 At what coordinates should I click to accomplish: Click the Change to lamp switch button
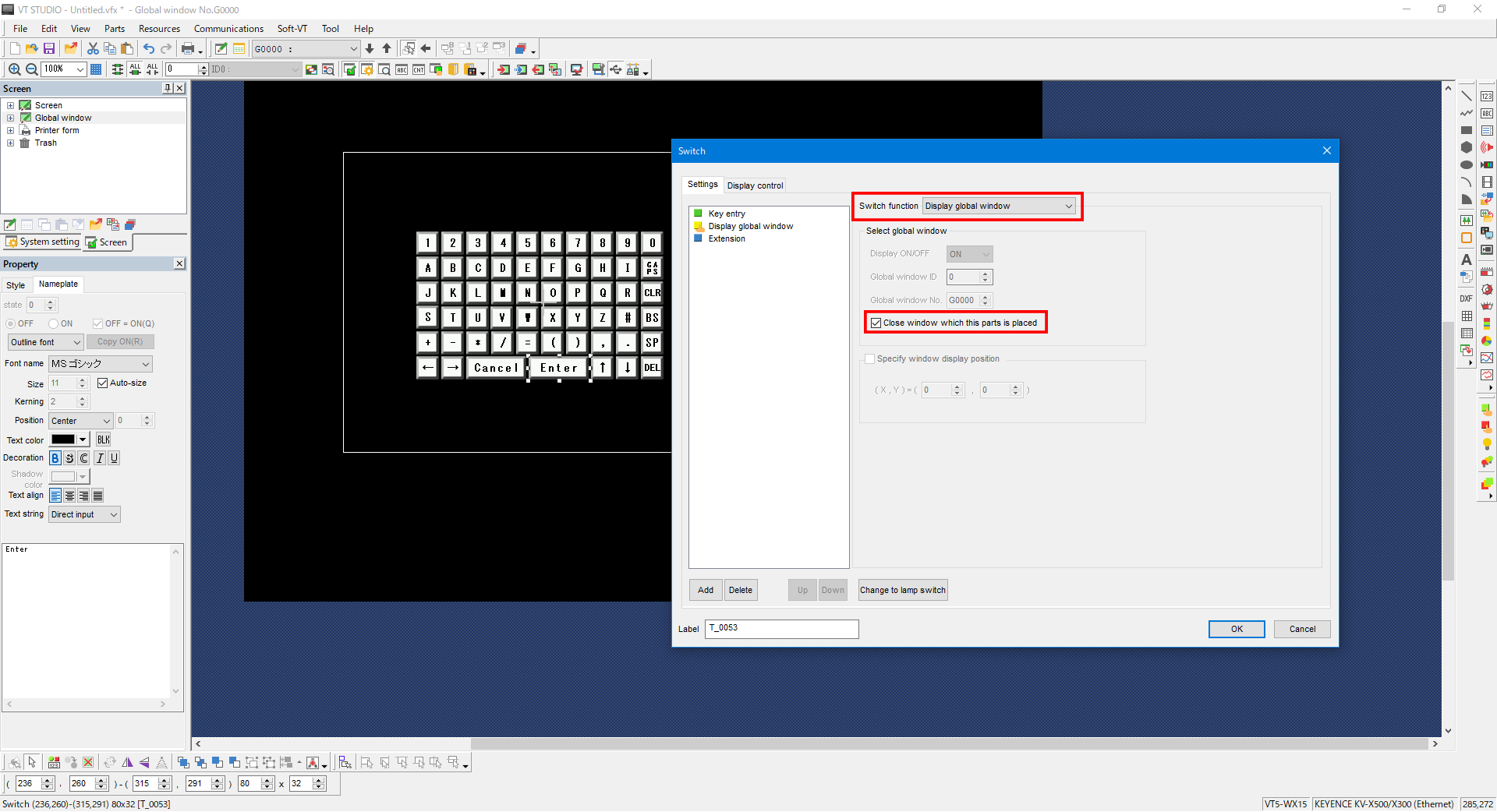902,590
